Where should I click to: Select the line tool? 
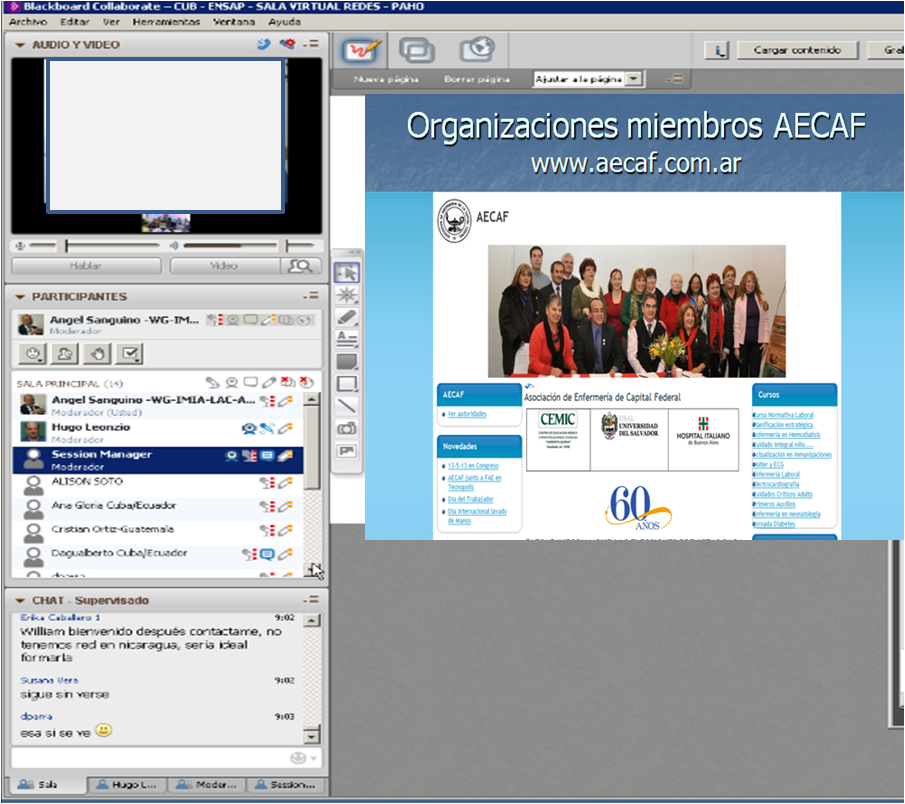[347, 406]
